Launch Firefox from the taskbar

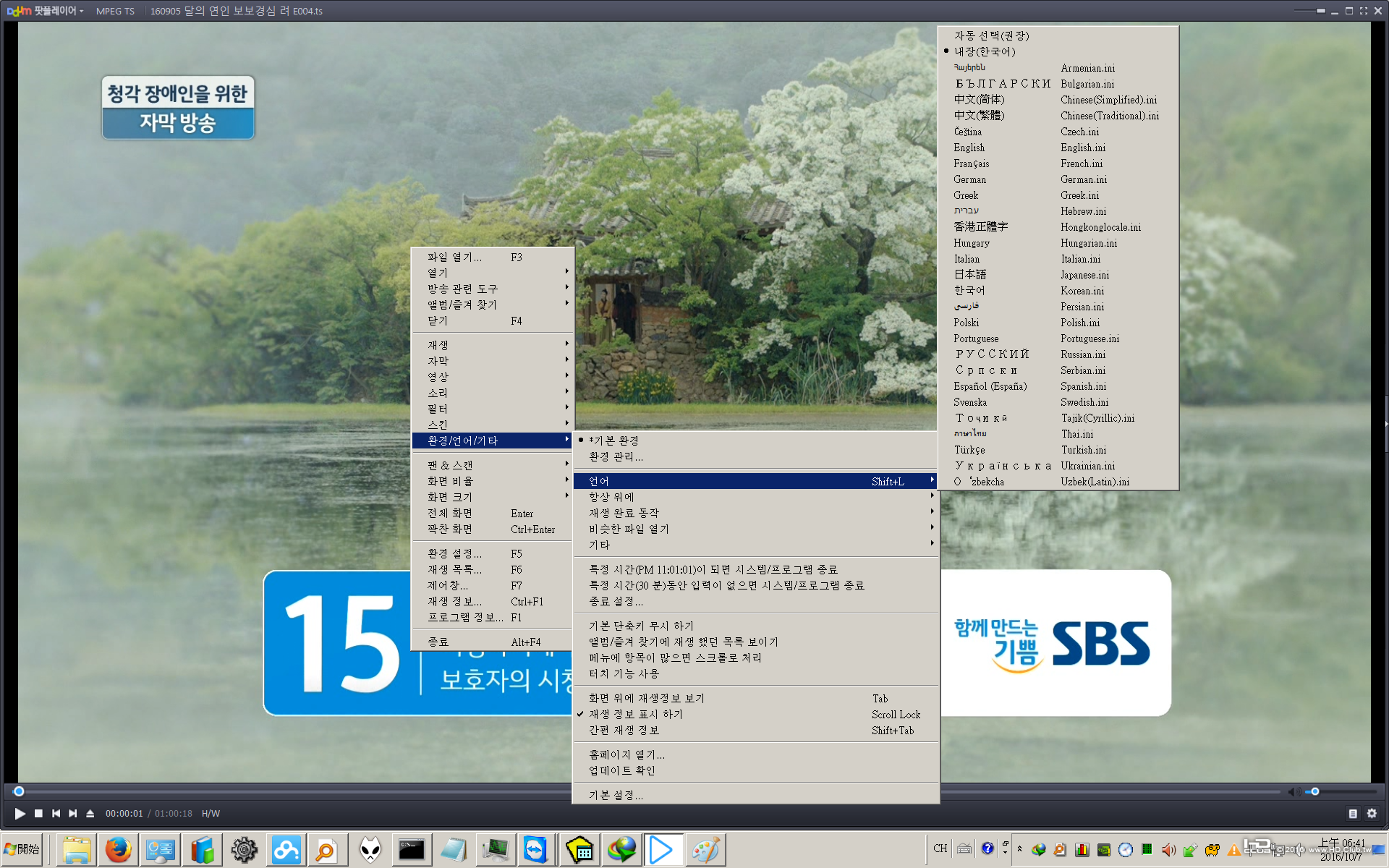pyautogui.click(x=118, y=849)
